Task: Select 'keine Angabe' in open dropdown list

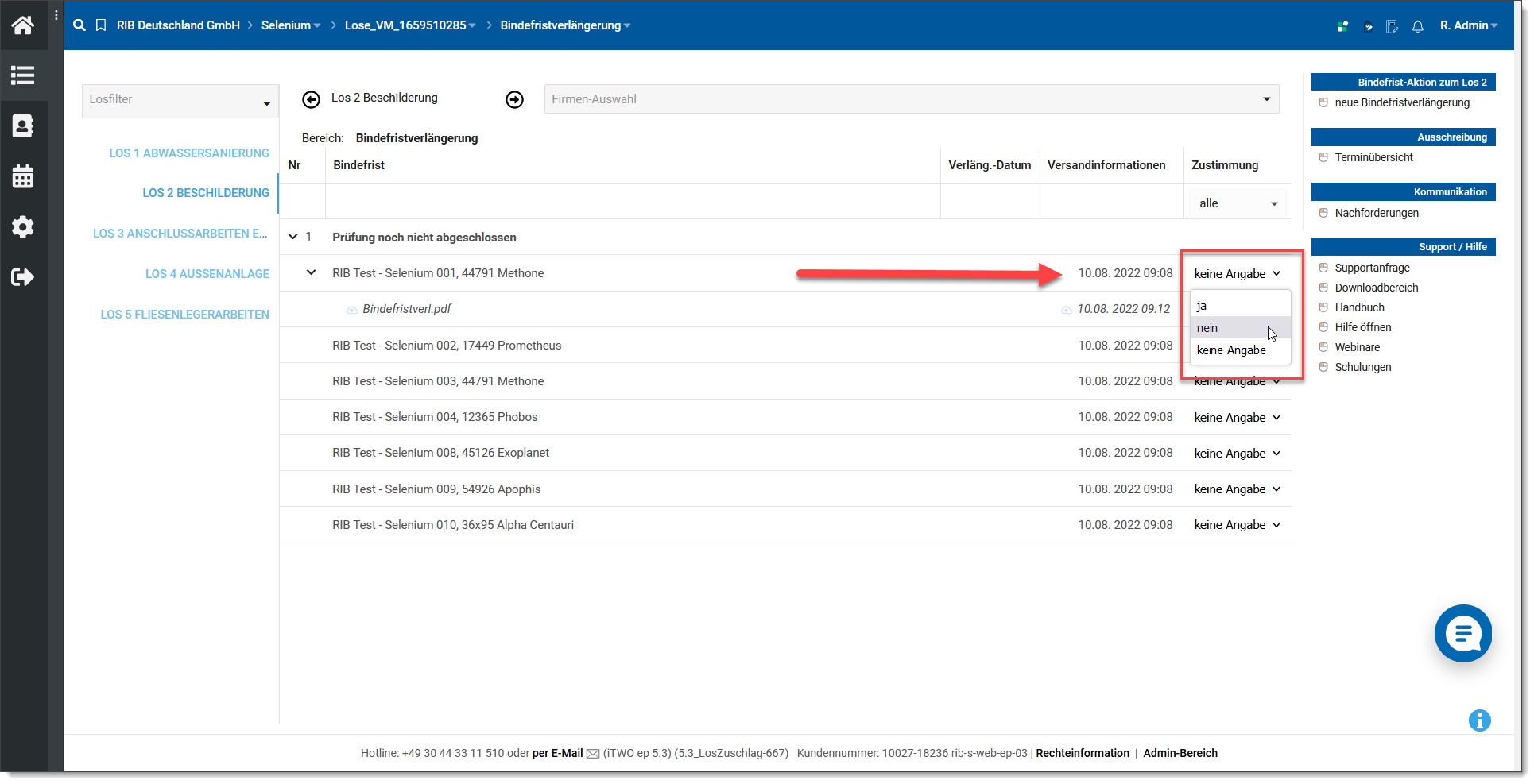Action: click(1240, 350)
